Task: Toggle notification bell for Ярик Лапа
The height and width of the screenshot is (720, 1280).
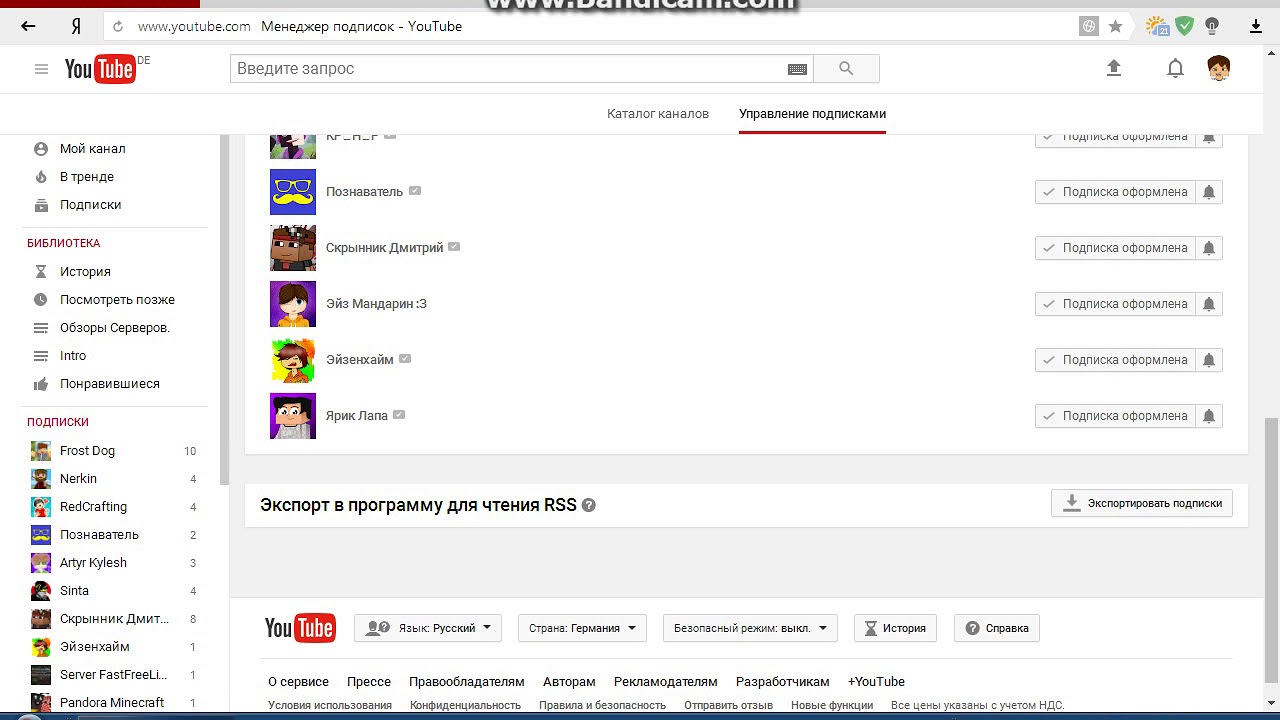Action: coord(1209,416)
